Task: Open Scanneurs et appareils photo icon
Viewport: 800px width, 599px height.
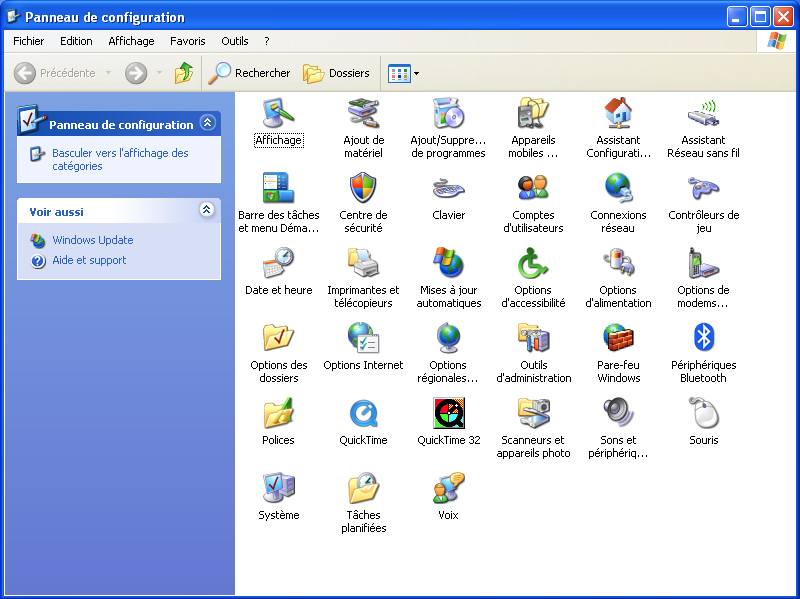Action: point(533,413)
